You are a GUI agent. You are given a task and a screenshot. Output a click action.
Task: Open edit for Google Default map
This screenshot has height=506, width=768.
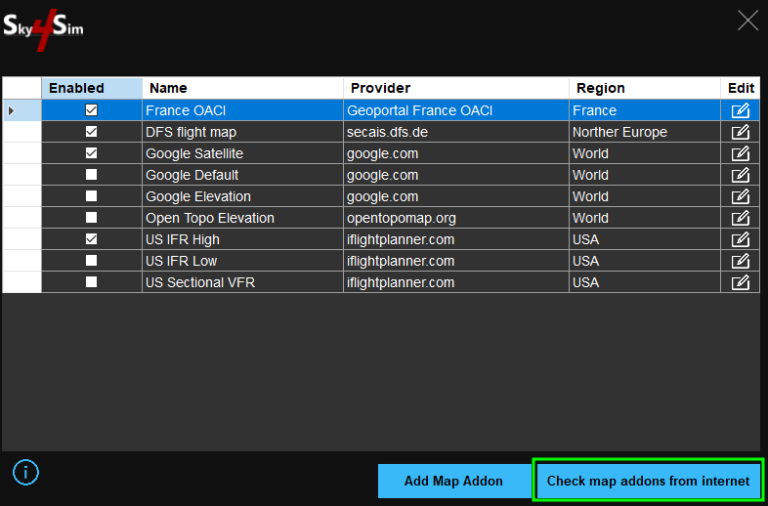pyautogui.click(x=740, y=175)
